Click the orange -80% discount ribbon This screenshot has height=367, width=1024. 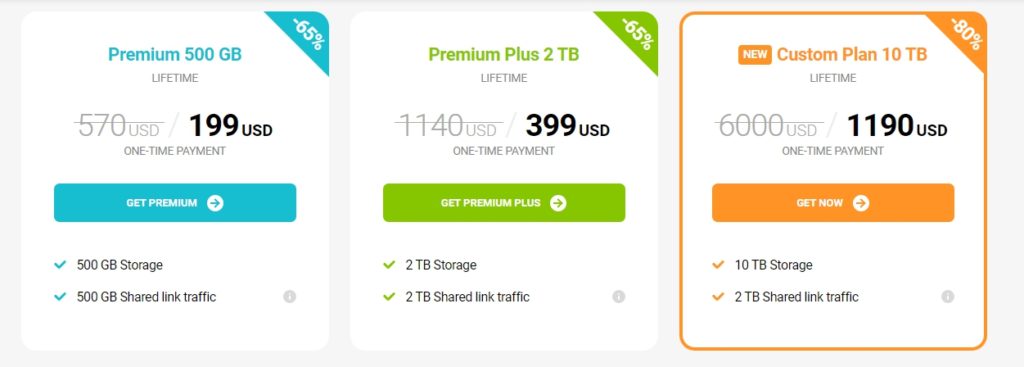point(965,34)
